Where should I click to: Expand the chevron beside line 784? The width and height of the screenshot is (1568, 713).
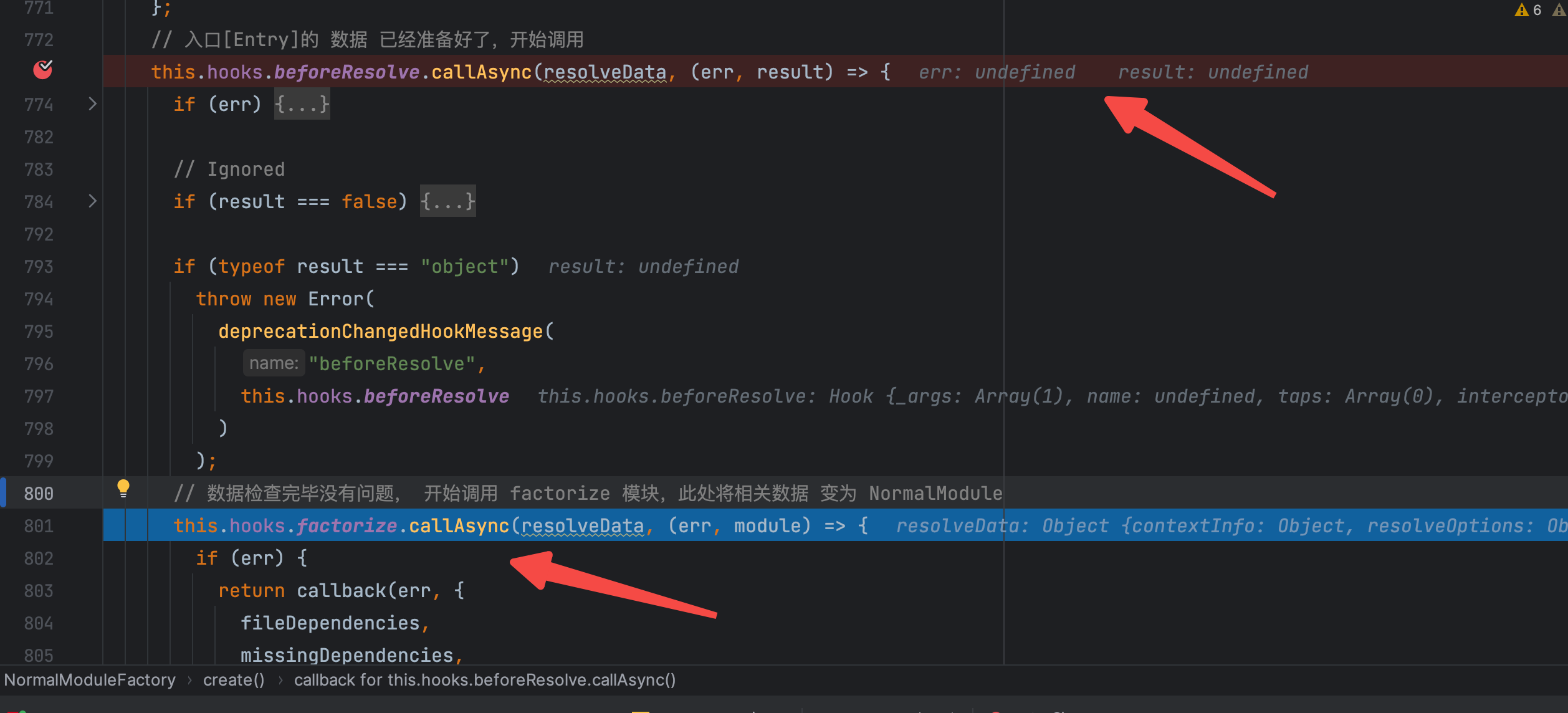[92, 201]
